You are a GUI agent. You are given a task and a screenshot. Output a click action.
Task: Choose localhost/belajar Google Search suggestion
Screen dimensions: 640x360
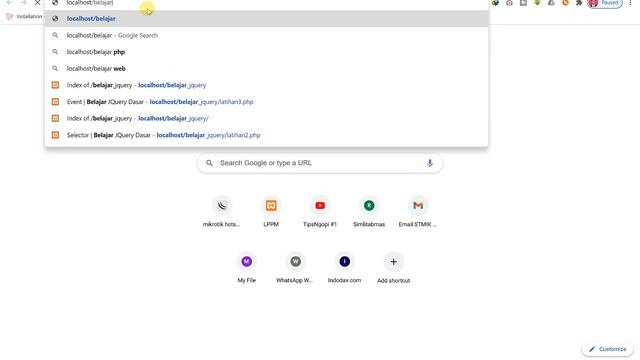click(266, 36)
